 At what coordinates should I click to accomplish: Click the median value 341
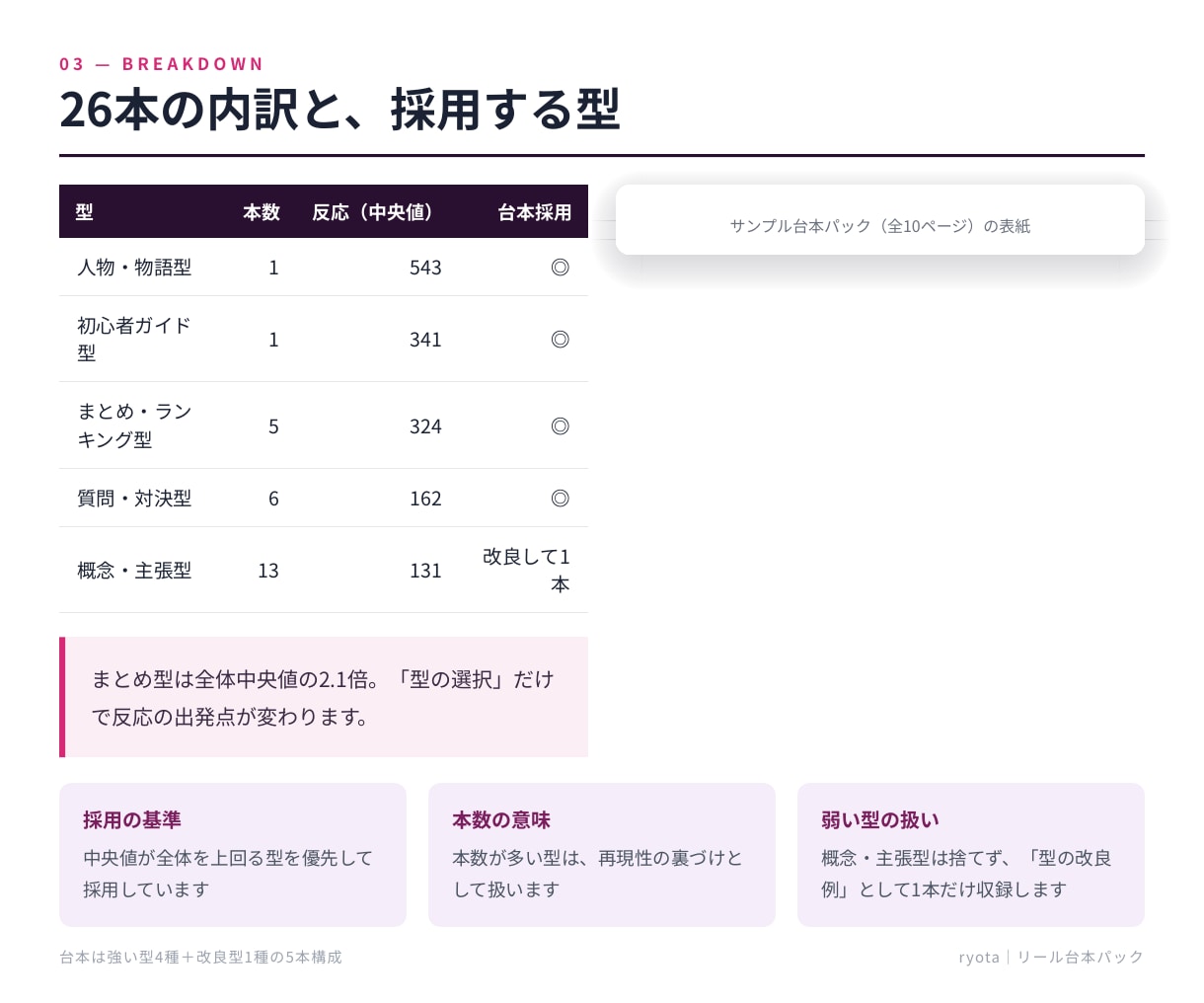coord(425,340)
